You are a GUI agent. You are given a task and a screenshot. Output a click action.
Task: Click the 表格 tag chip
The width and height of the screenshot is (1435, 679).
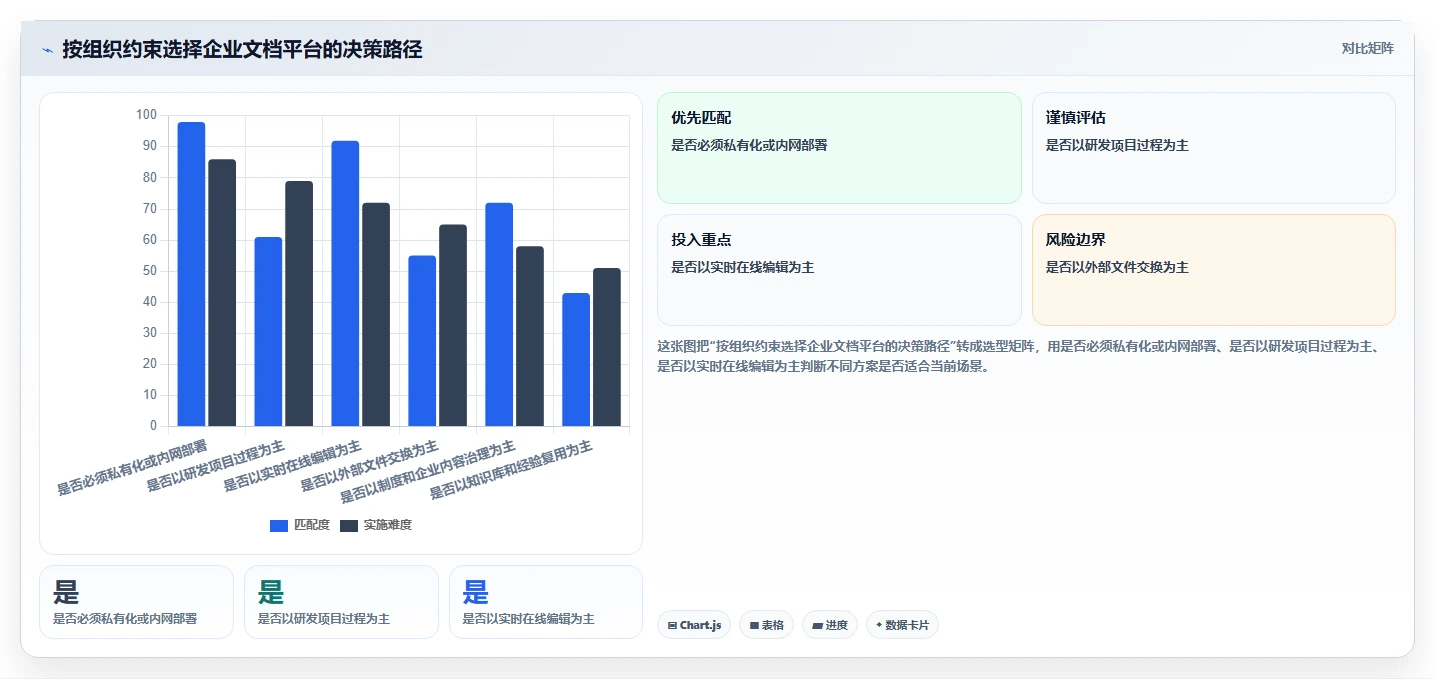[767, 625]
